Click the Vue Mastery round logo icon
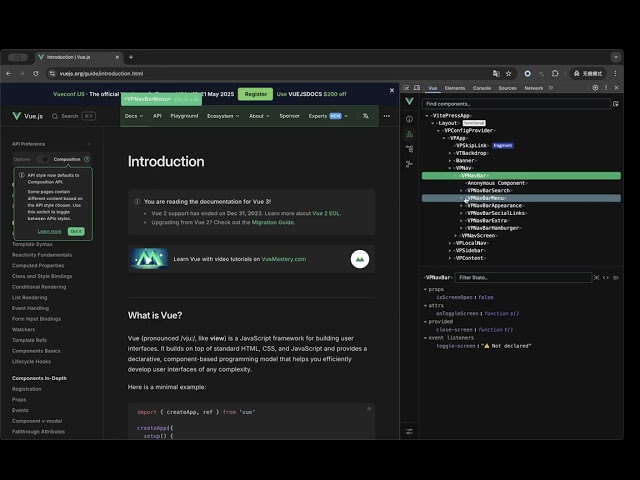The image size is (640, 480). point(360,259)
